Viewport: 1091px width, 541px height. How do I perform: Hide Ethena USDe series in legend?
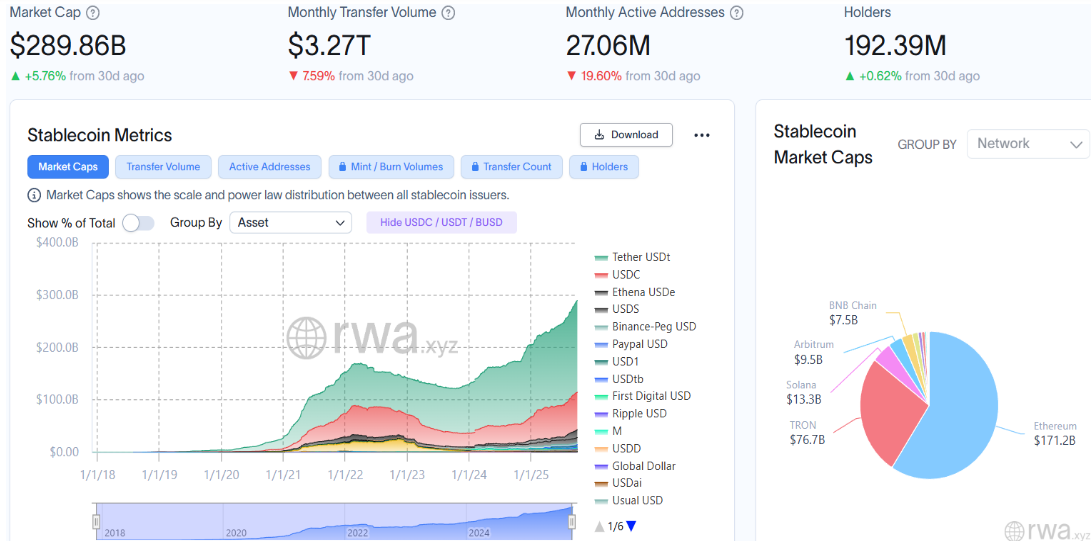(643, 292)
